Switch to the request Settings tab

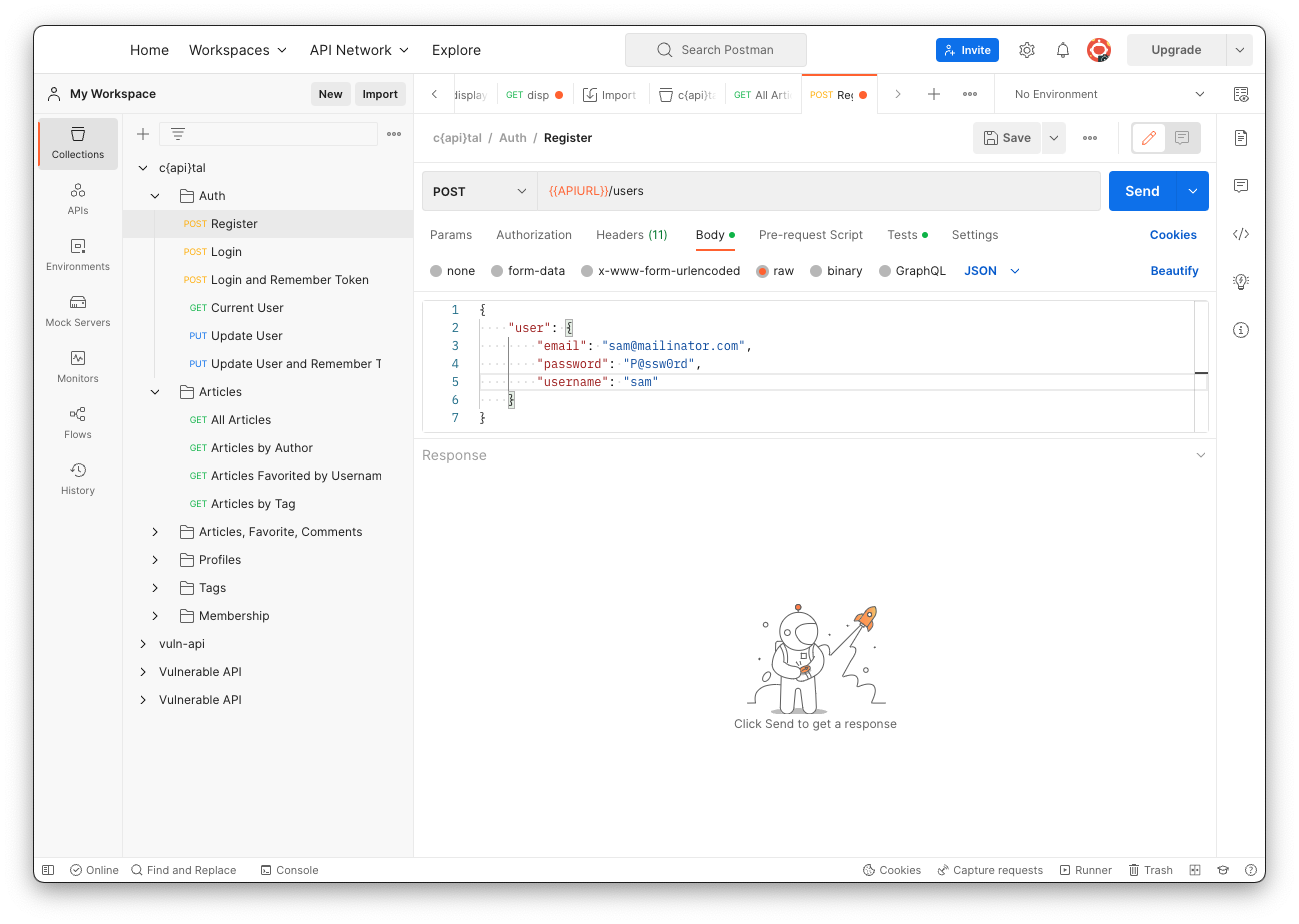[x=975, y=235]
